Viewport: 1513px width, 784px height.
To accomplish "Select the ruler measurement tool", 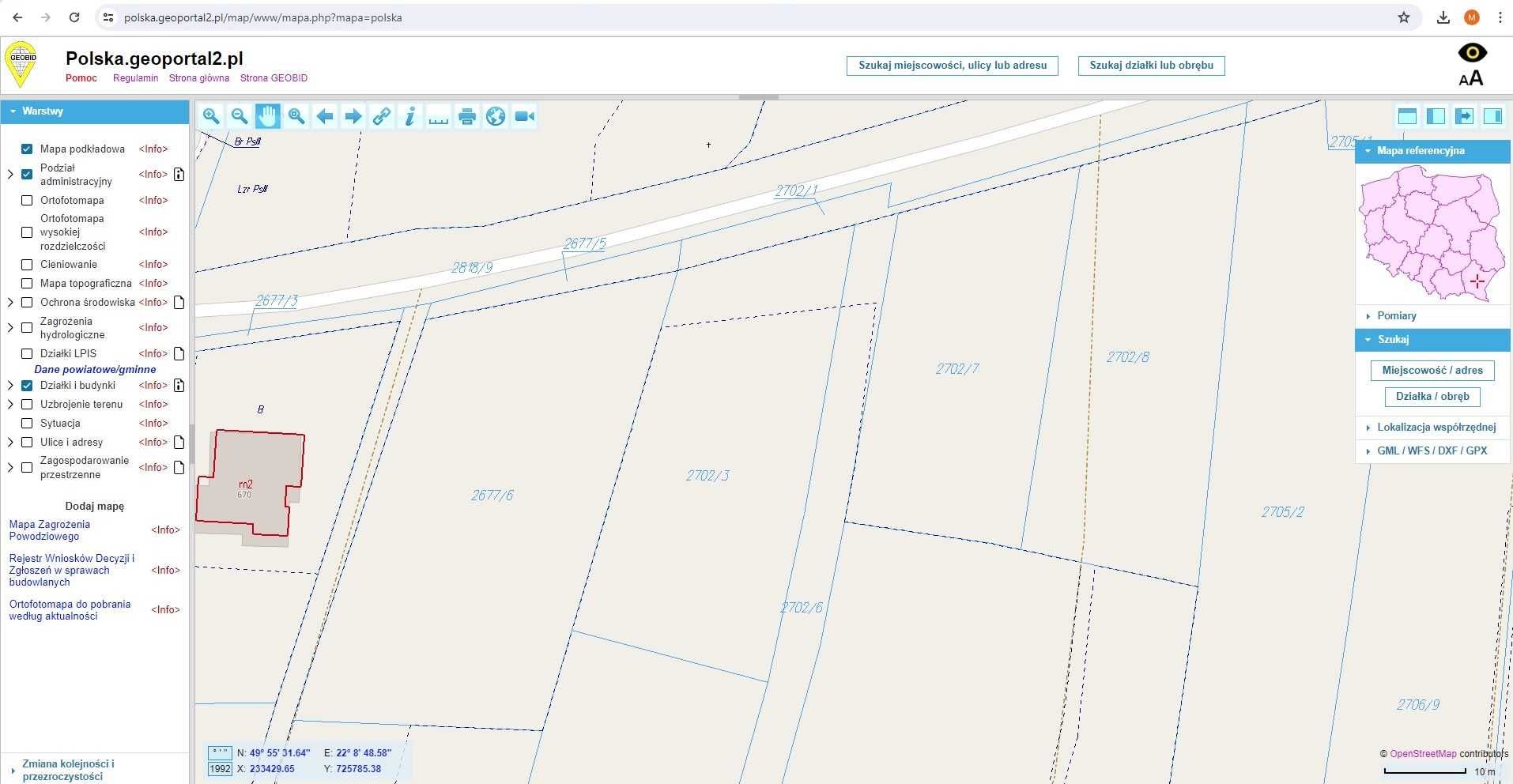I will [439, 117].
